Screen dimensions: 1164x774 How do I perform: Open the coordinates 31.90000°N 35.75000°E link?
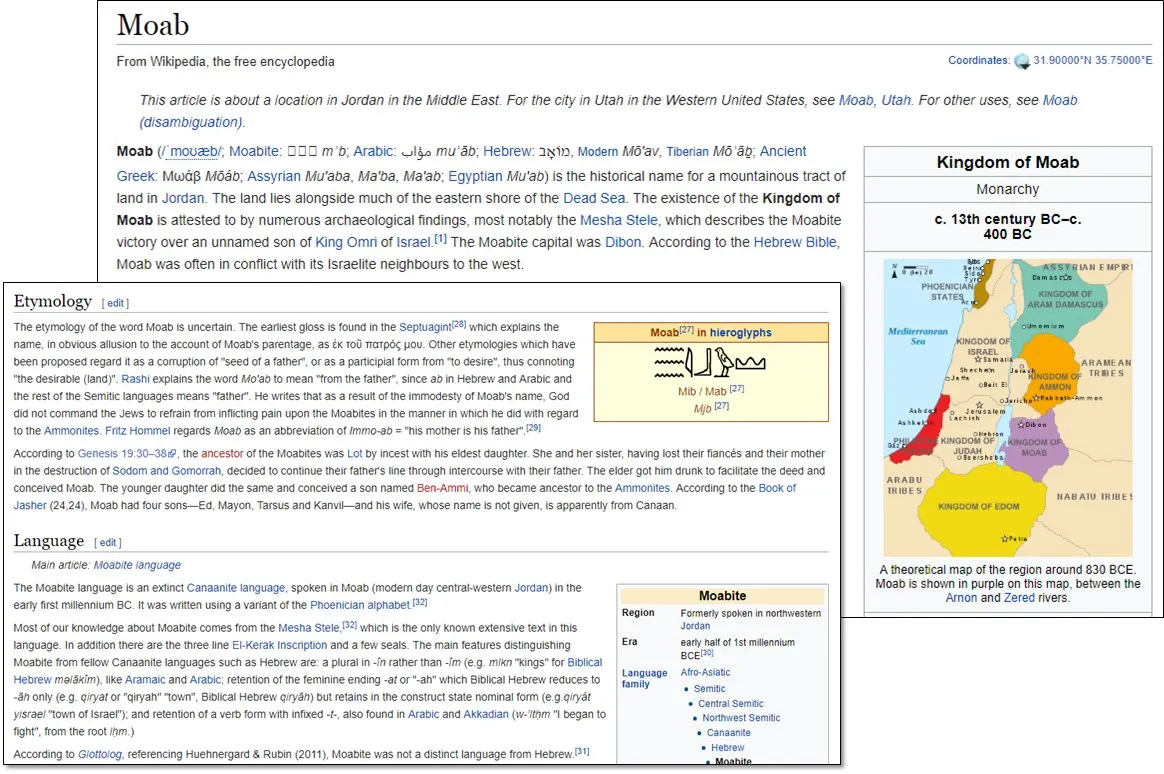point(1093,60)
